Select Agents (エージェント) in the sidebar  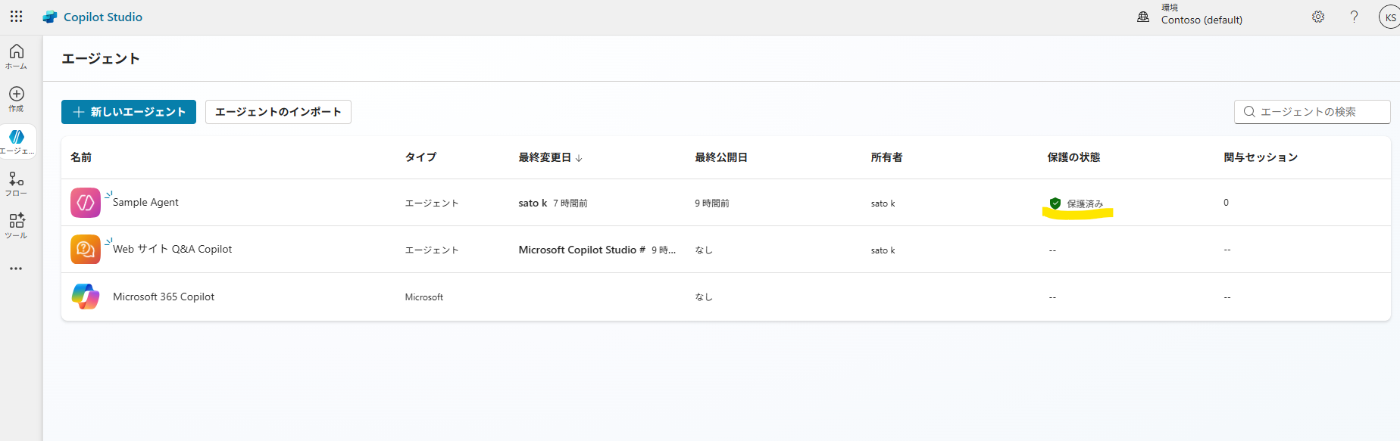point(16,141)
